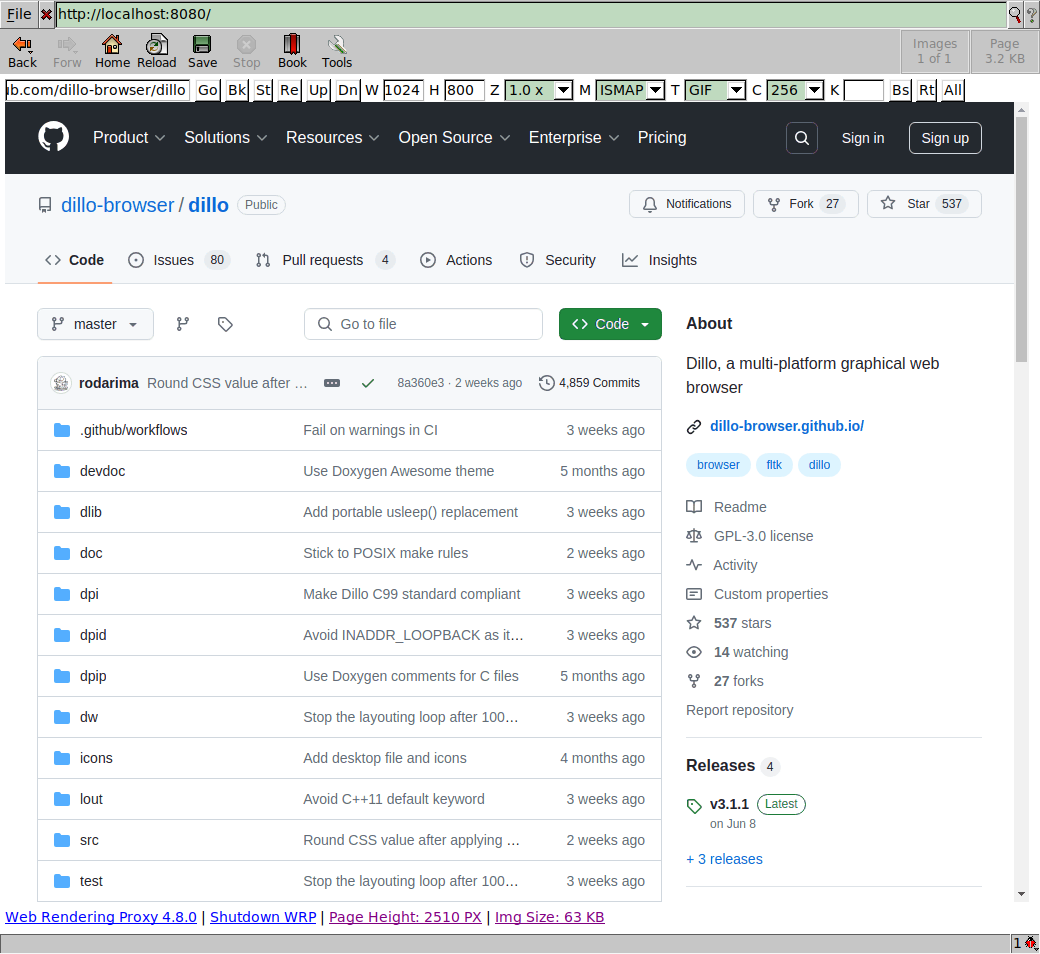The width and height of the screenshot is (1040, 954).
Task: Switch to the Security tab
Action: 558,260
